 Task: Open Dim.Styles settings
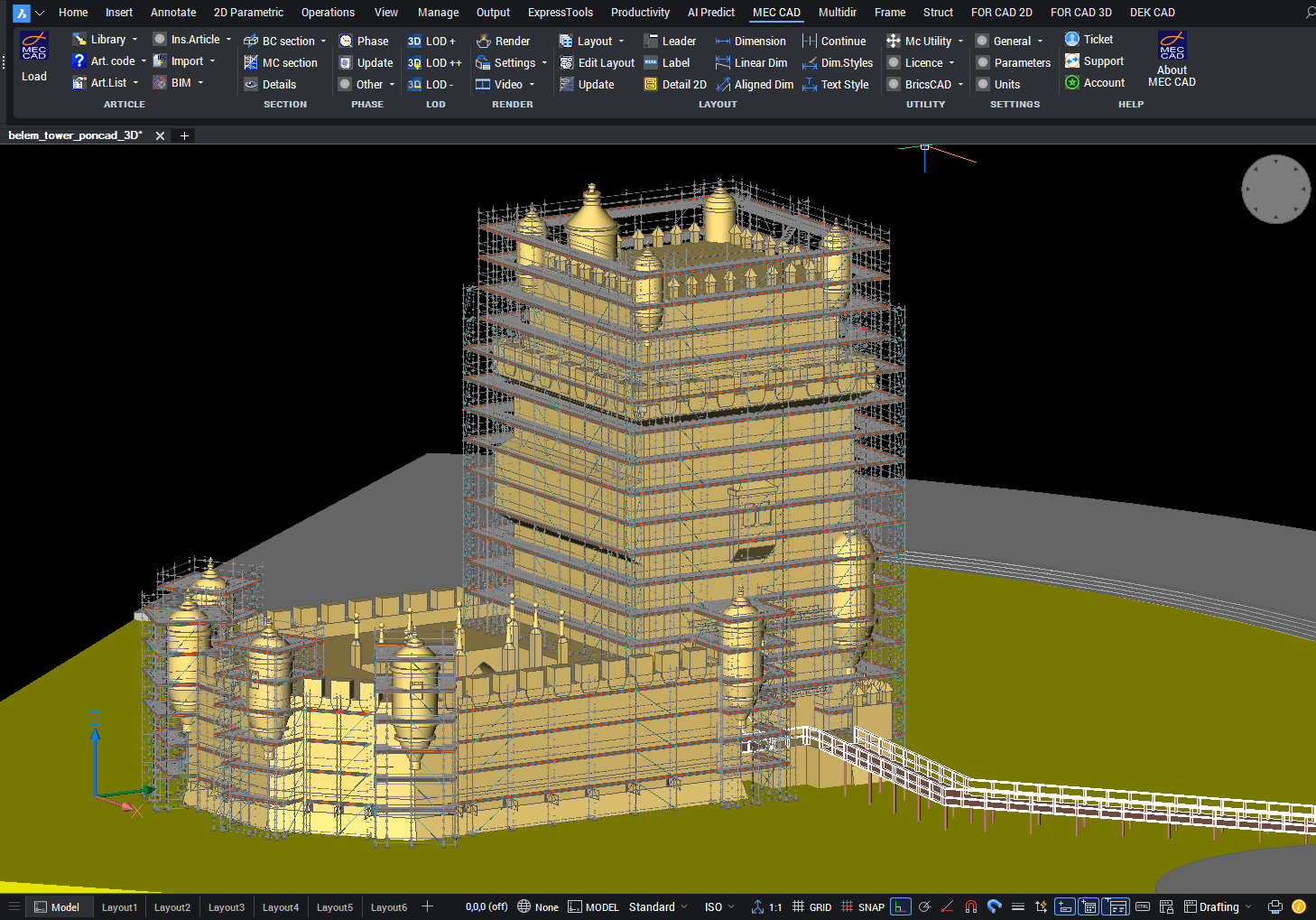coord(839,63)
